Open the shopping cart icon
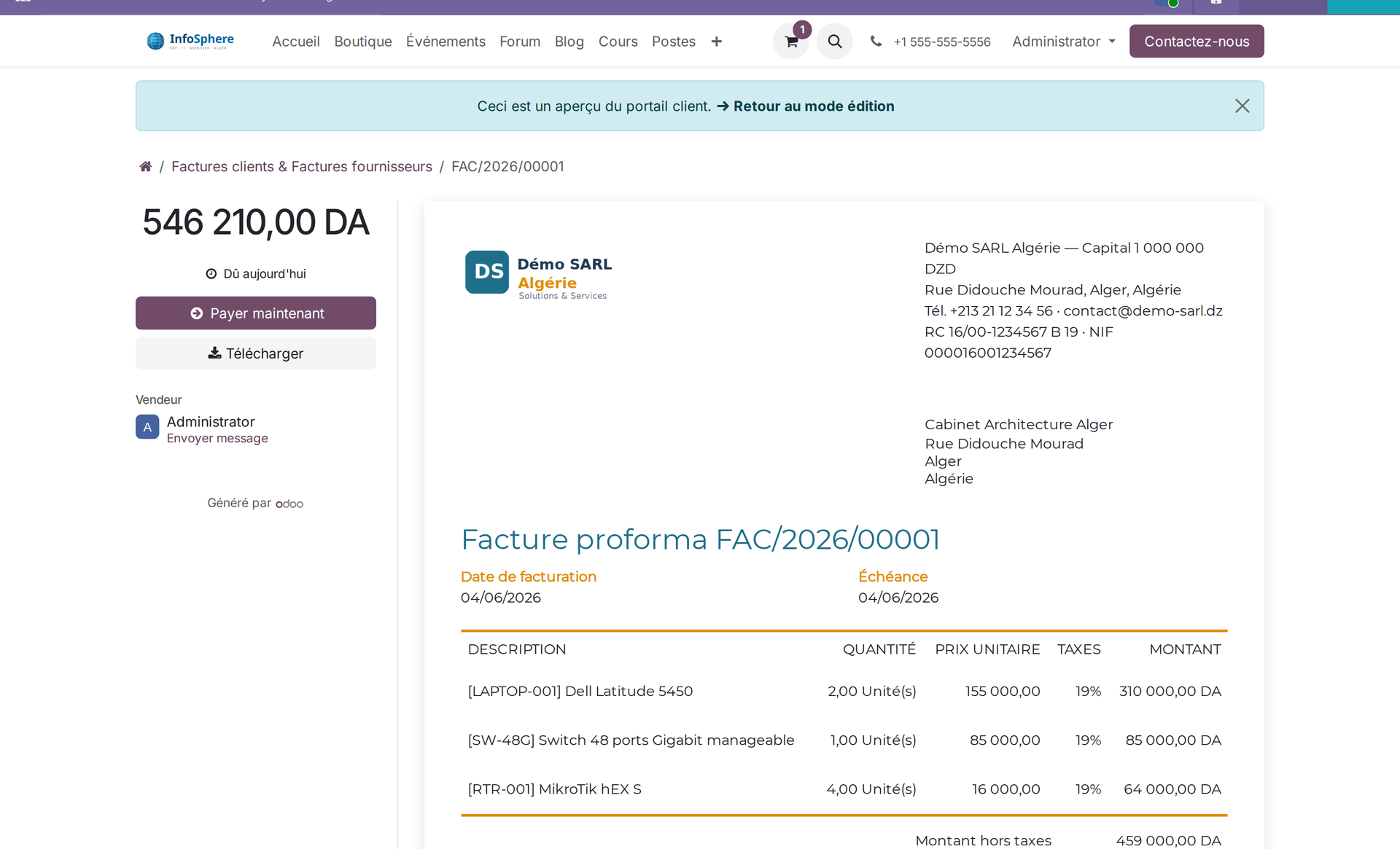Screen dimensions: 1400x849 pyautogui.click(x=791, y=42)
